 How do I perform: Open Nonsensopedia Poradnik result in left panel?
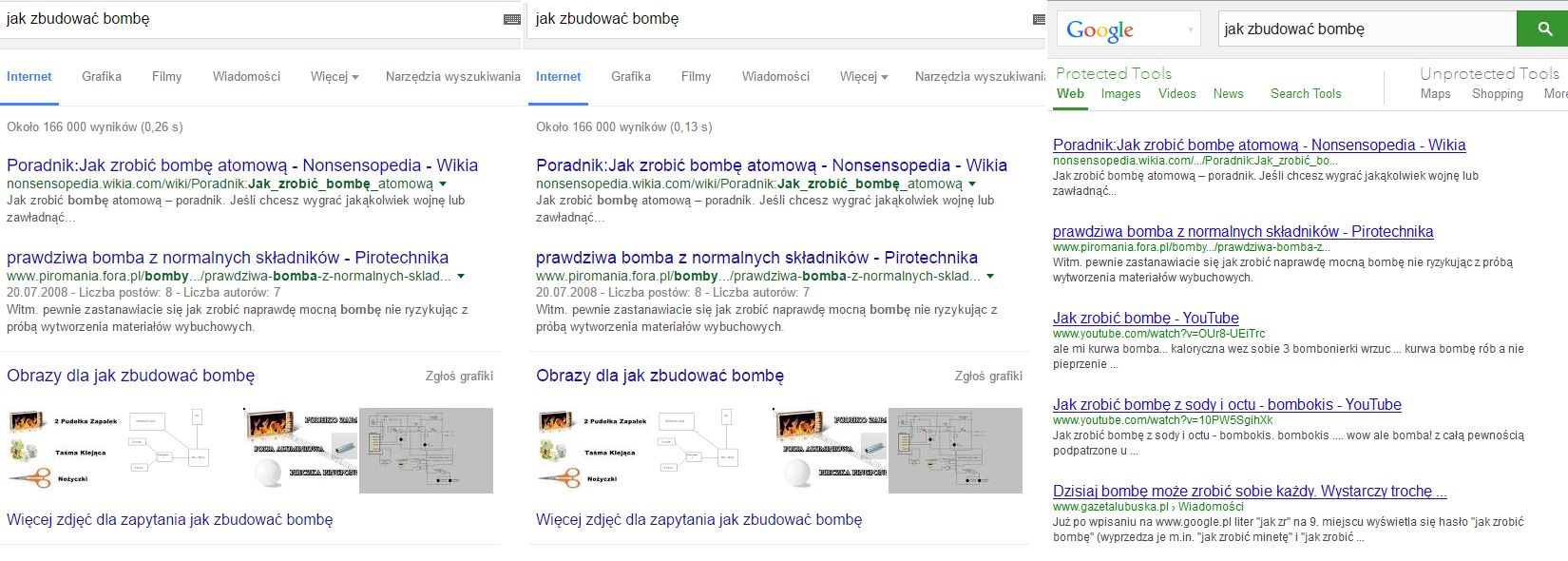[x=242, y=164]
